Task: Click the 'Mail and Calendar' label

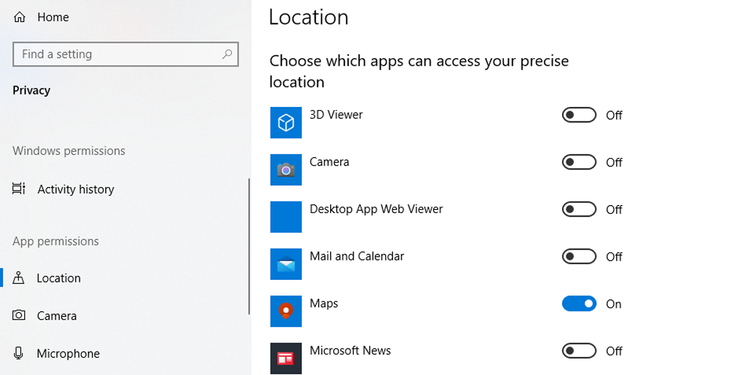Action: (x=357, y=256)
